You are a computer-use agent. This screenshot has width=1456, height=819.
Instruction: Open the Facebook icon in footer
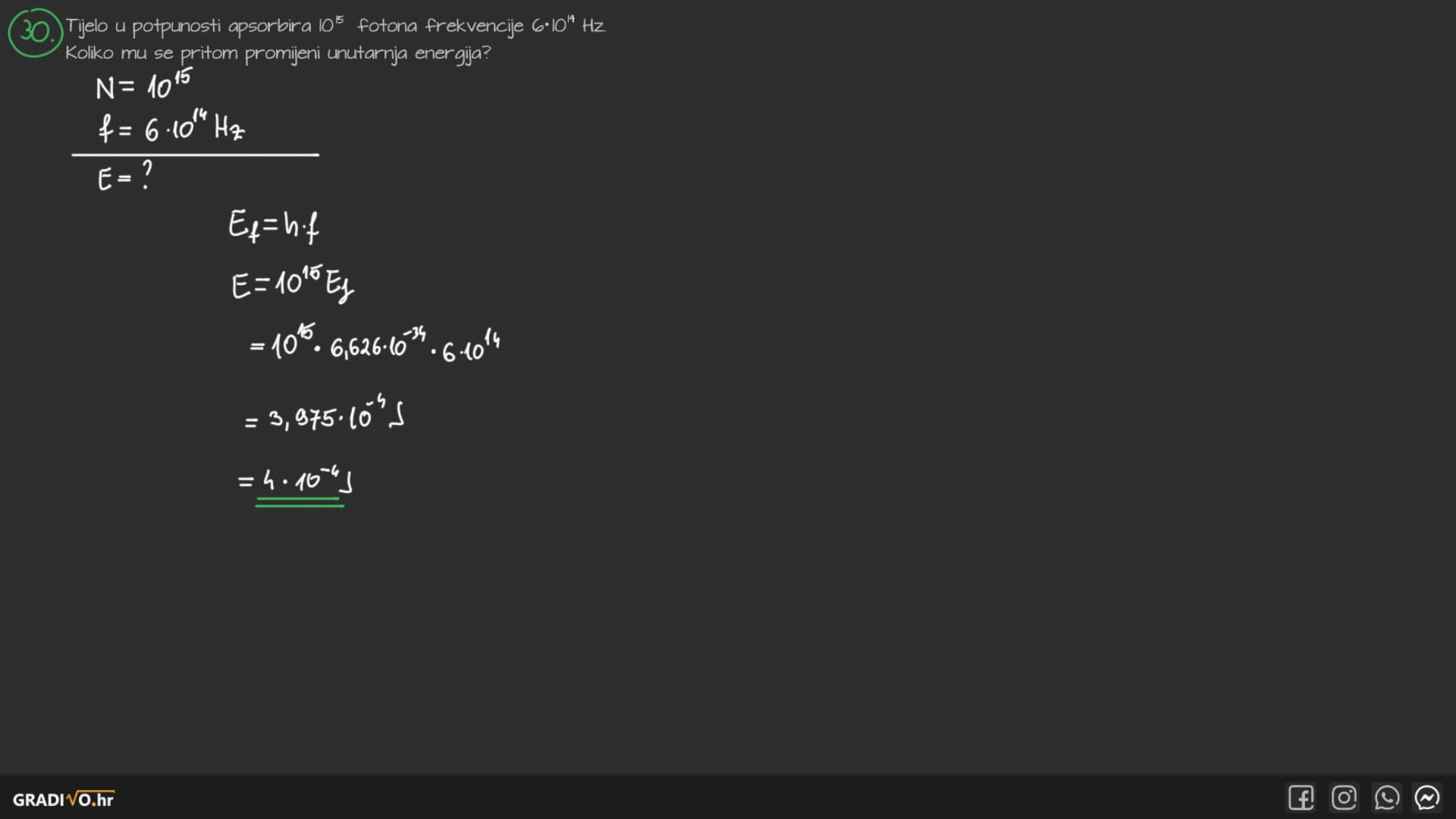tap(1301, 798)
